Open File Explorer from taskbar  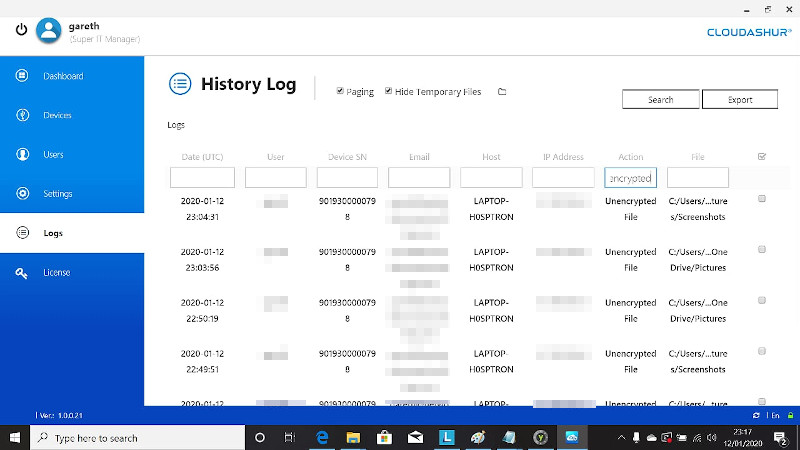(x=353, y=438)
